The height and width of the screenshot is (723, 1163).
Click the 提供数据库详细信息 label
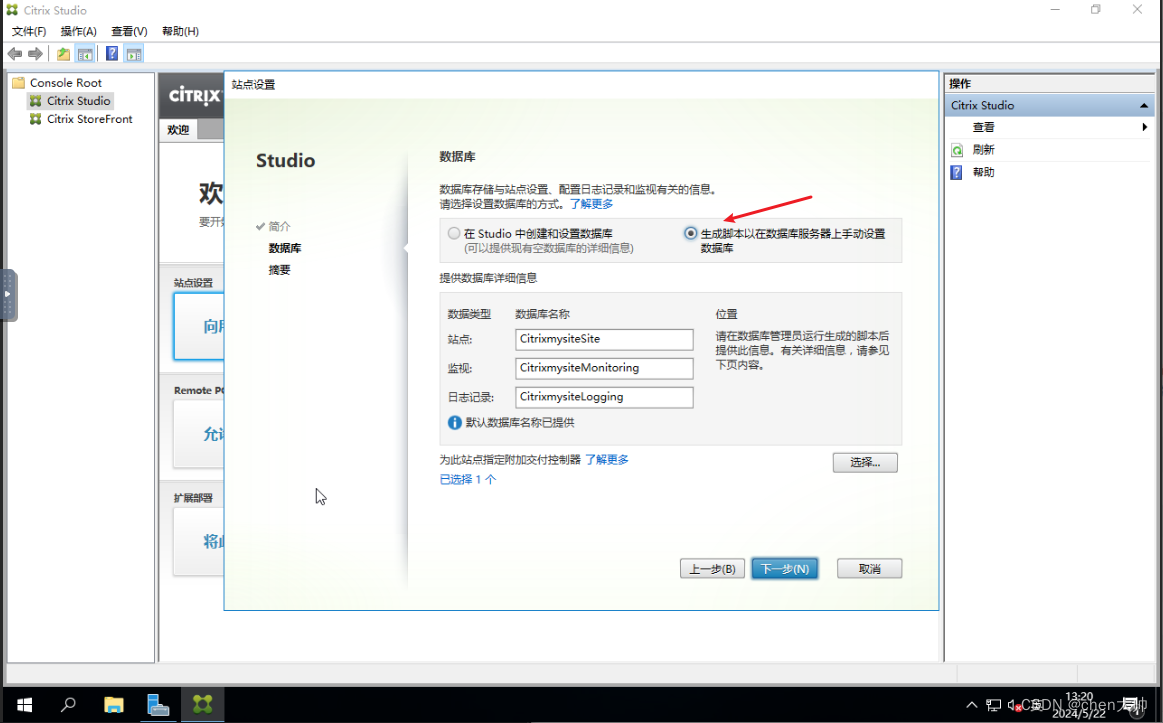click(488, 278)
